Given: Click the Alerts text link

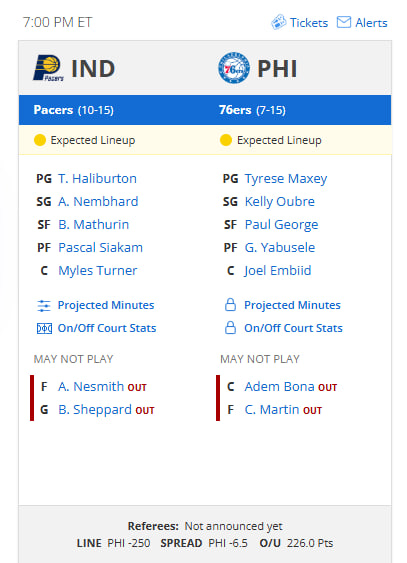Looking at the screenshot, I should pyautogui.click(x=371, y=23).
